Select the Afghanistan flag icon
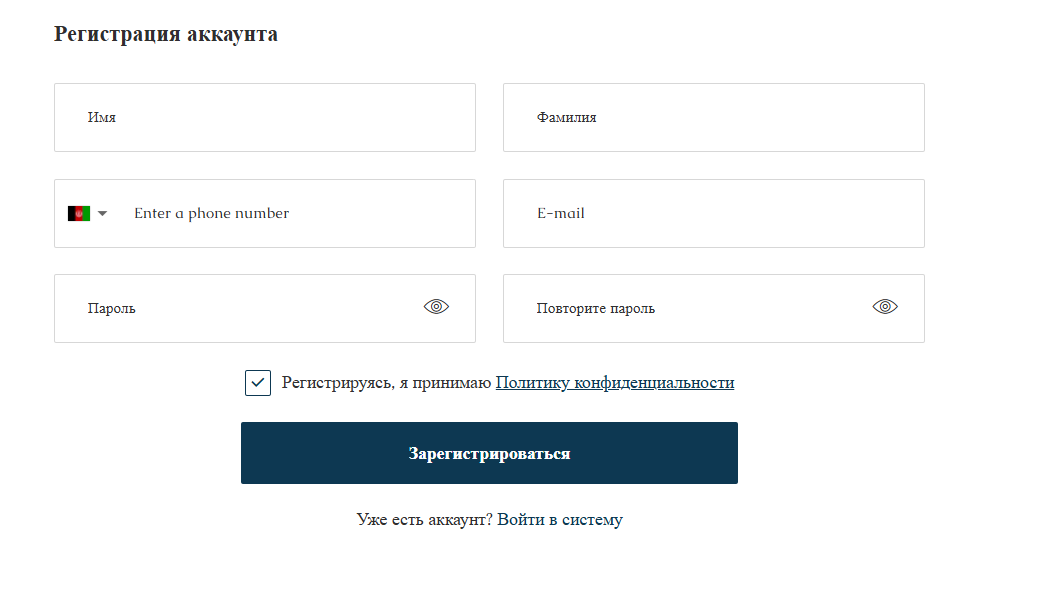The image size is (1062, 590). point(79,213)
